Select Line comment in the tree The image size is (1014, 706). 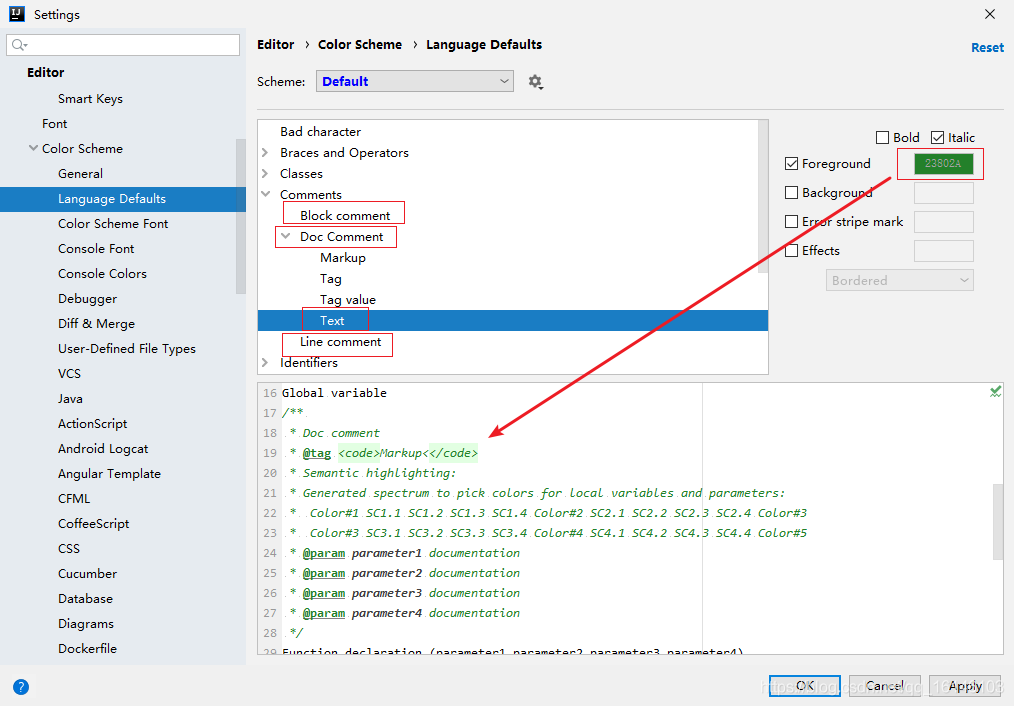[x=340, y=341]
